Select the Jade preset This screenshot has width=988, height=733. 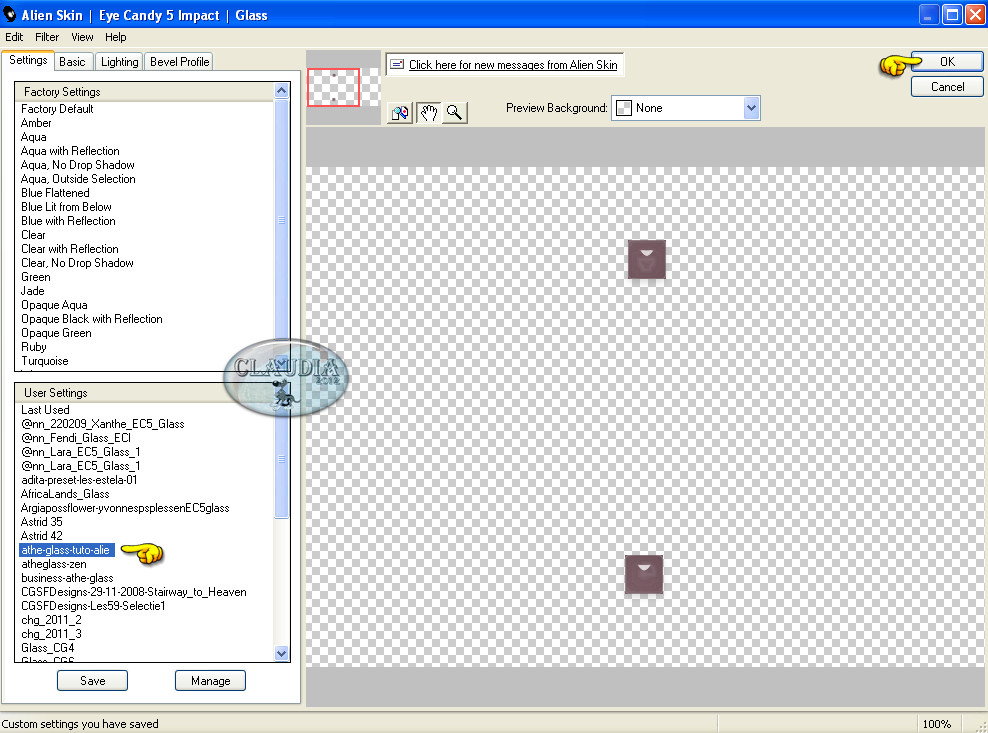[x=32, y=291]
